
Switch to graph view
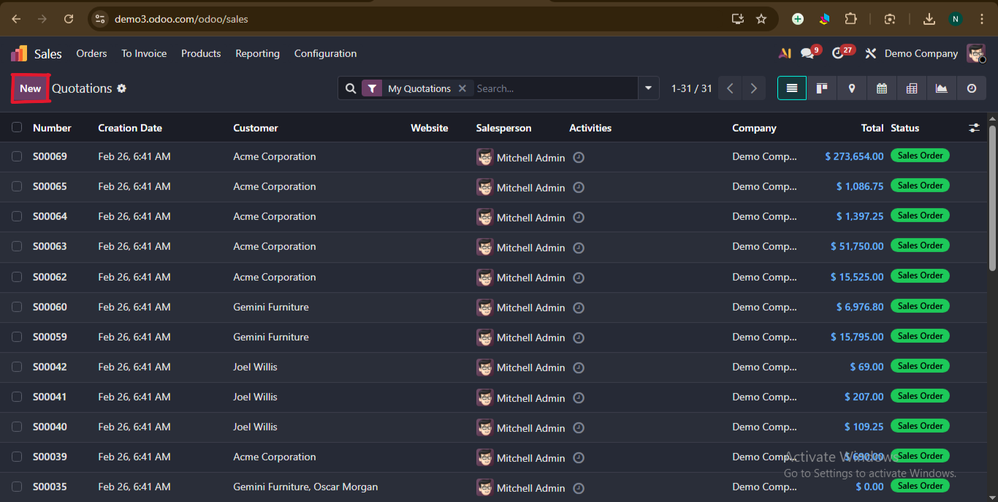point(941,88)
